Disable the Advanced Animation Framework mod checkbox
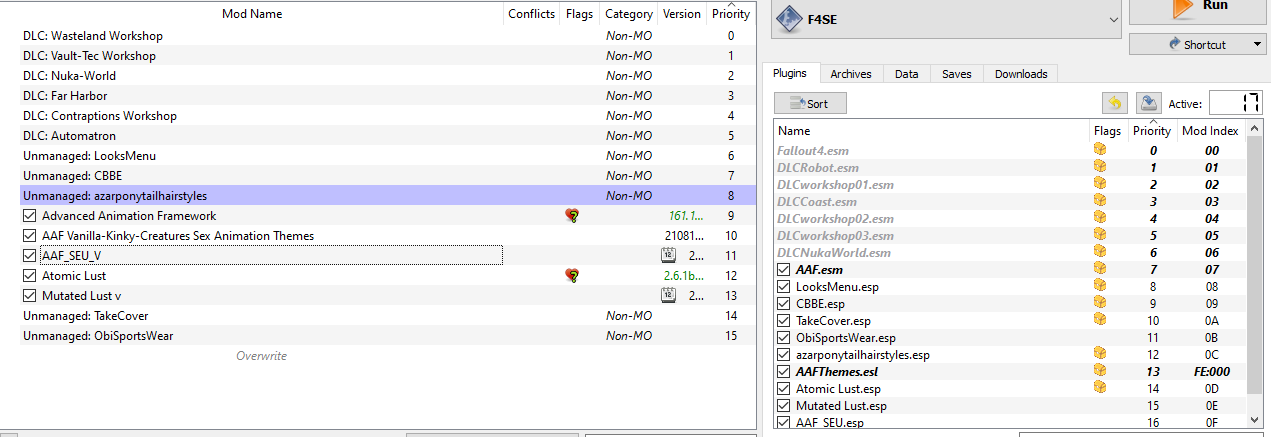Viewport: 1271px width, 437px height. click(29, 216)
